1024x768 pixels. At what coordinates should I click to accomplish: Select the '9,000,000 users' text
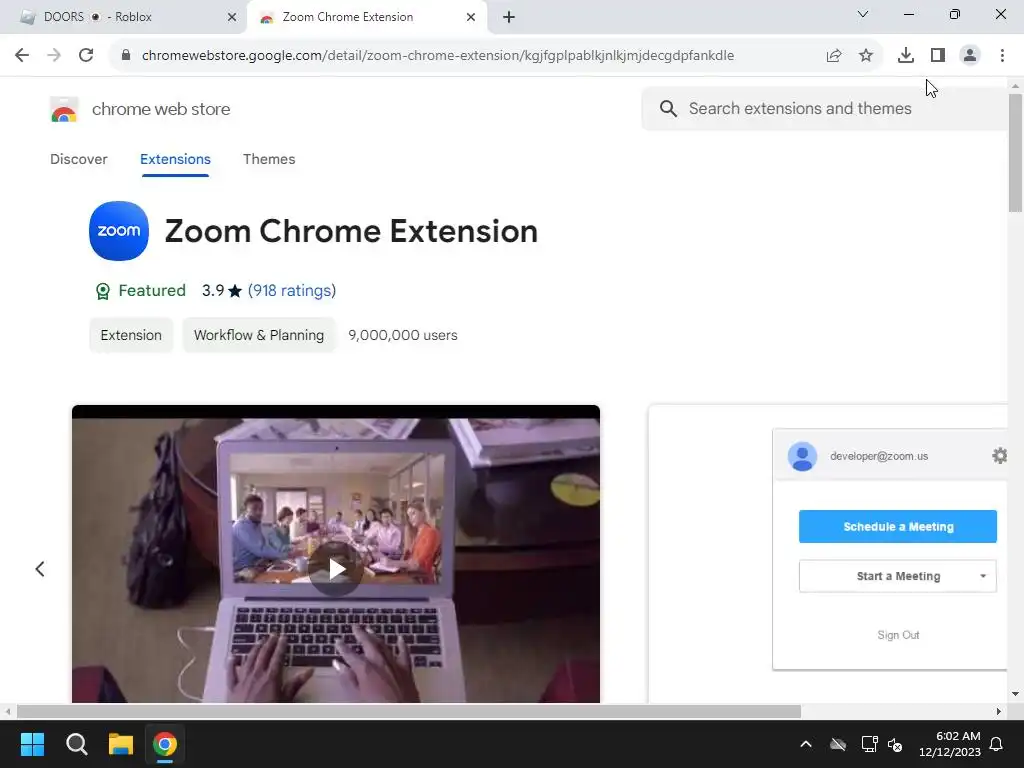(403, 335)
